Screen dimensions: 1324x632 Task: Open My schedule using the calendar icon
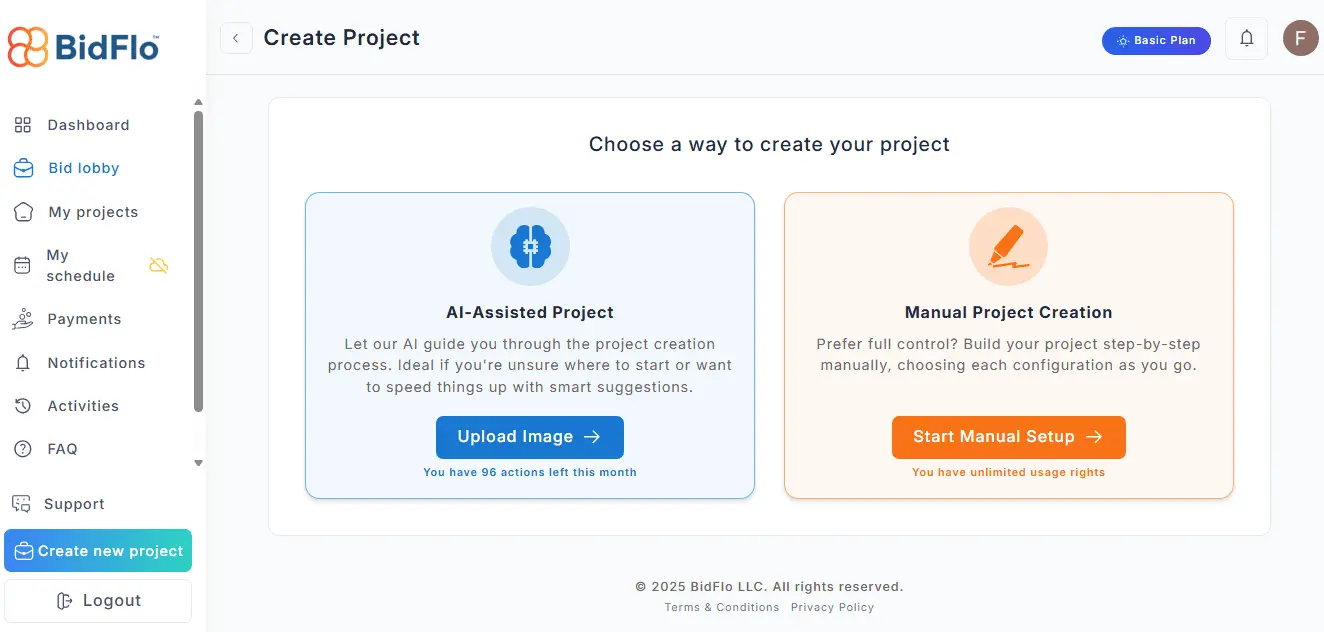(x=22, y=265)
